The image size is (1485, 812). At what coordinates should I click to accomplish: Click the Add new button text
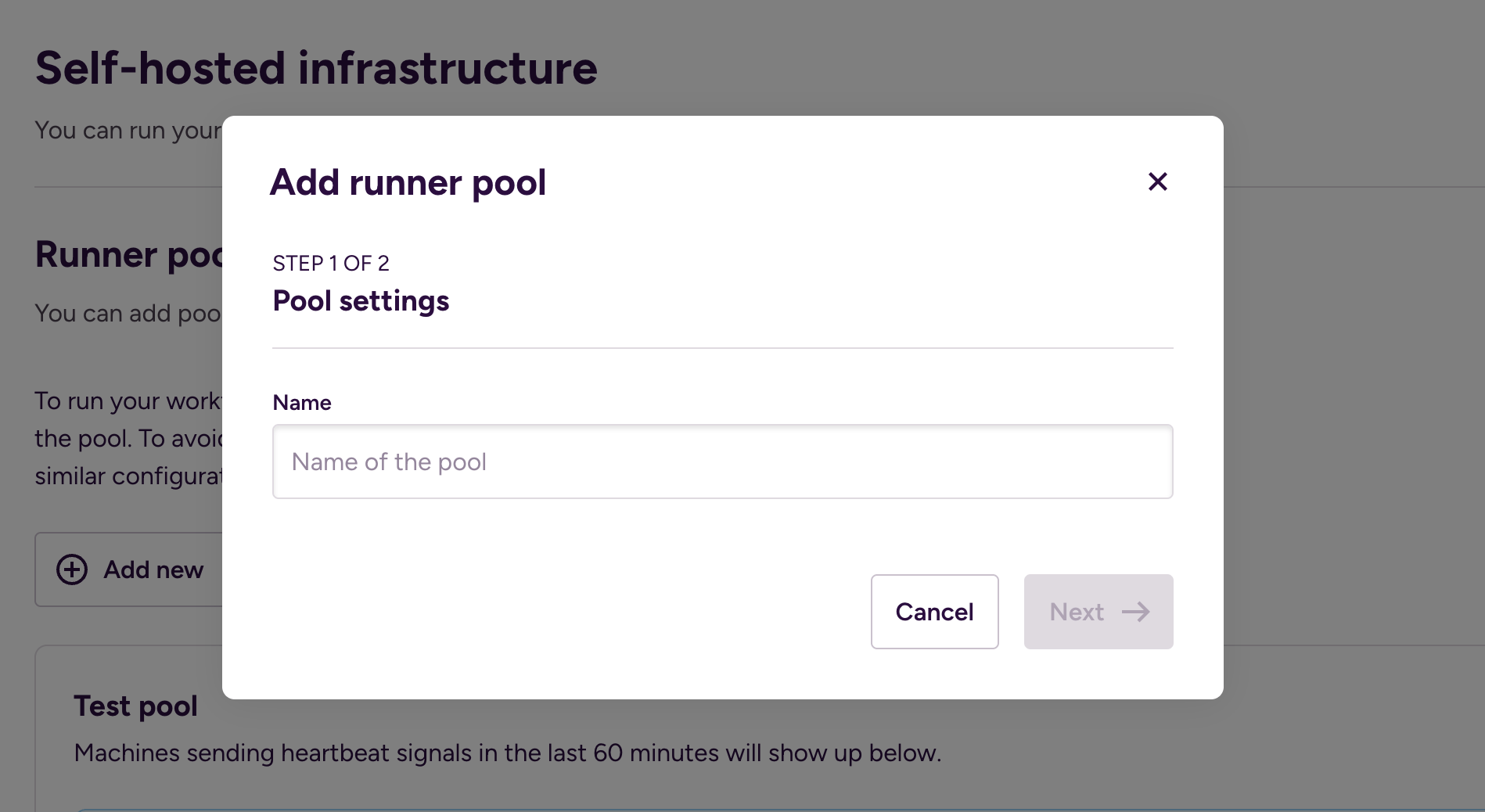pyautogui.click(x=153, y=569)
